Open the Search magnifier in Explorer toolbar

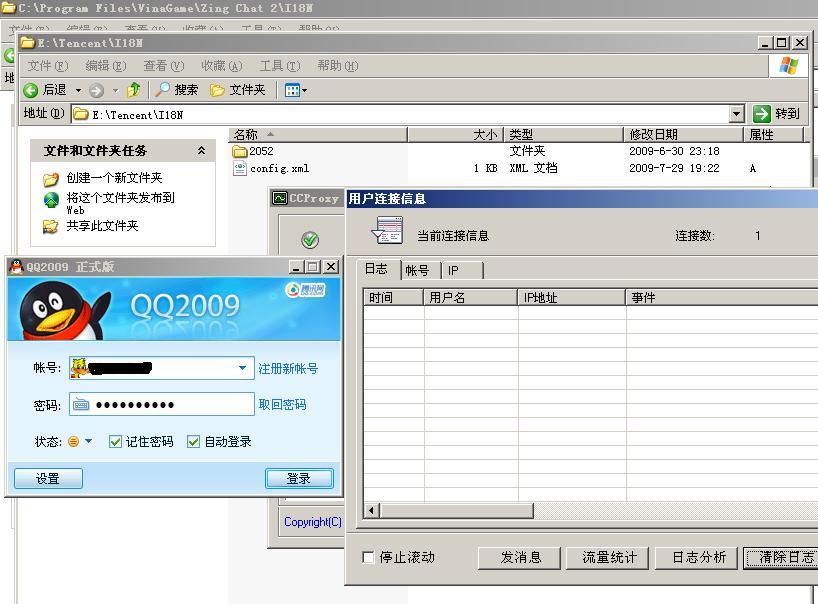[163, 89]
